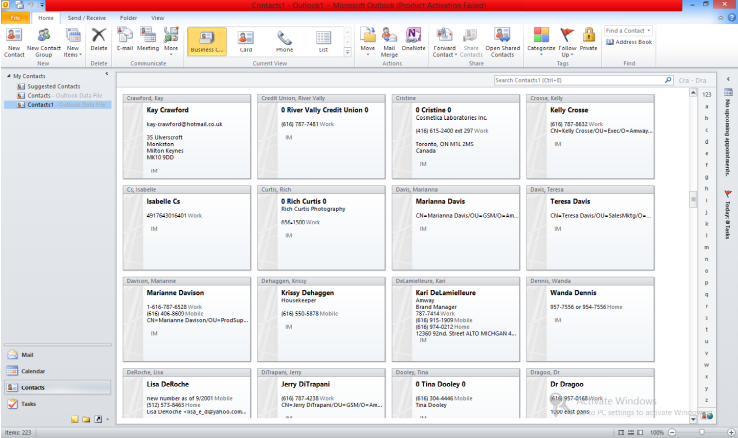Select the Contacts1 folder

coord(57,104)
